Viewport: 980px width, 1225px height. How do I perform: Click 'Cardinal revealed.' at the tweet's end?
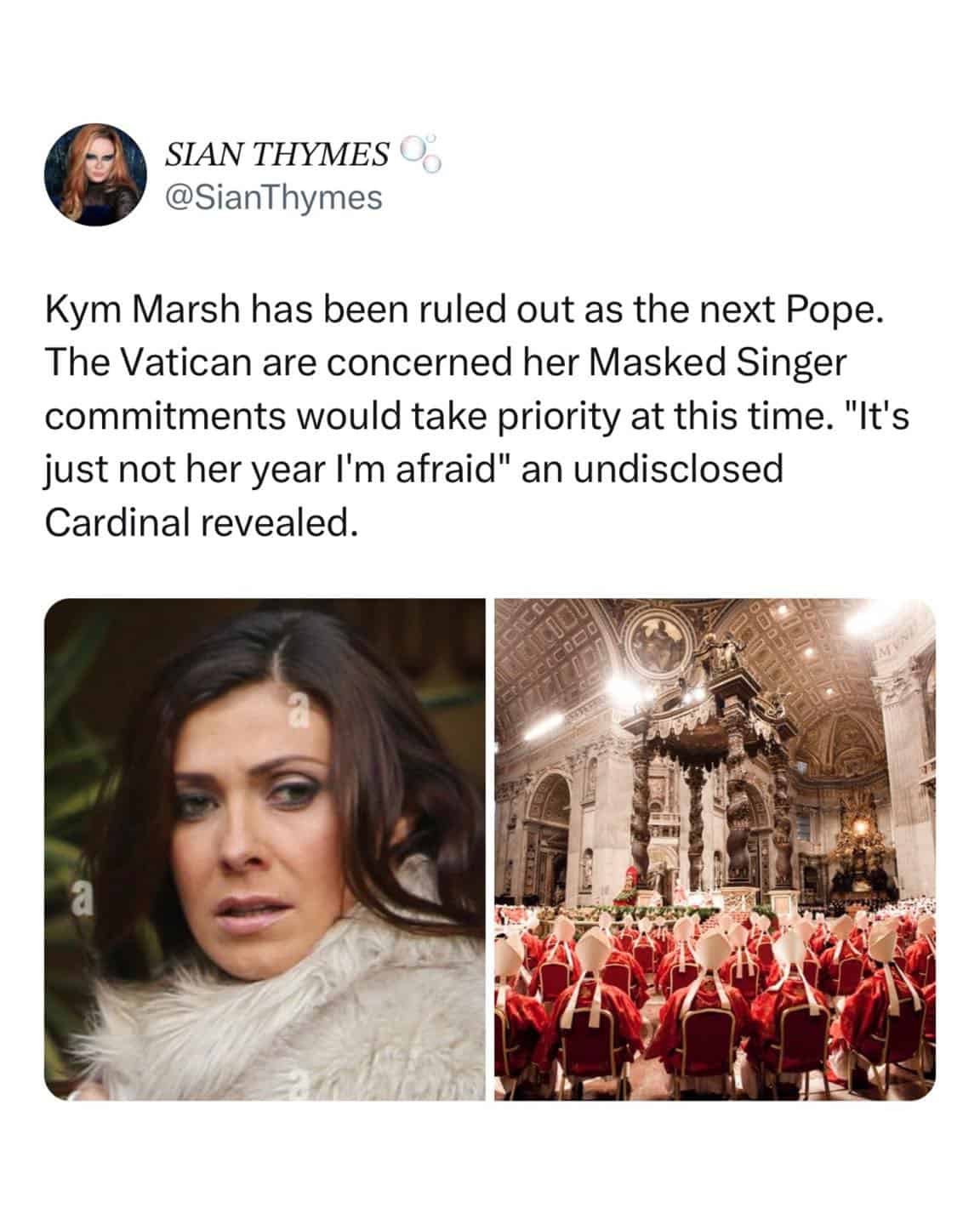(x=197, y=523)
